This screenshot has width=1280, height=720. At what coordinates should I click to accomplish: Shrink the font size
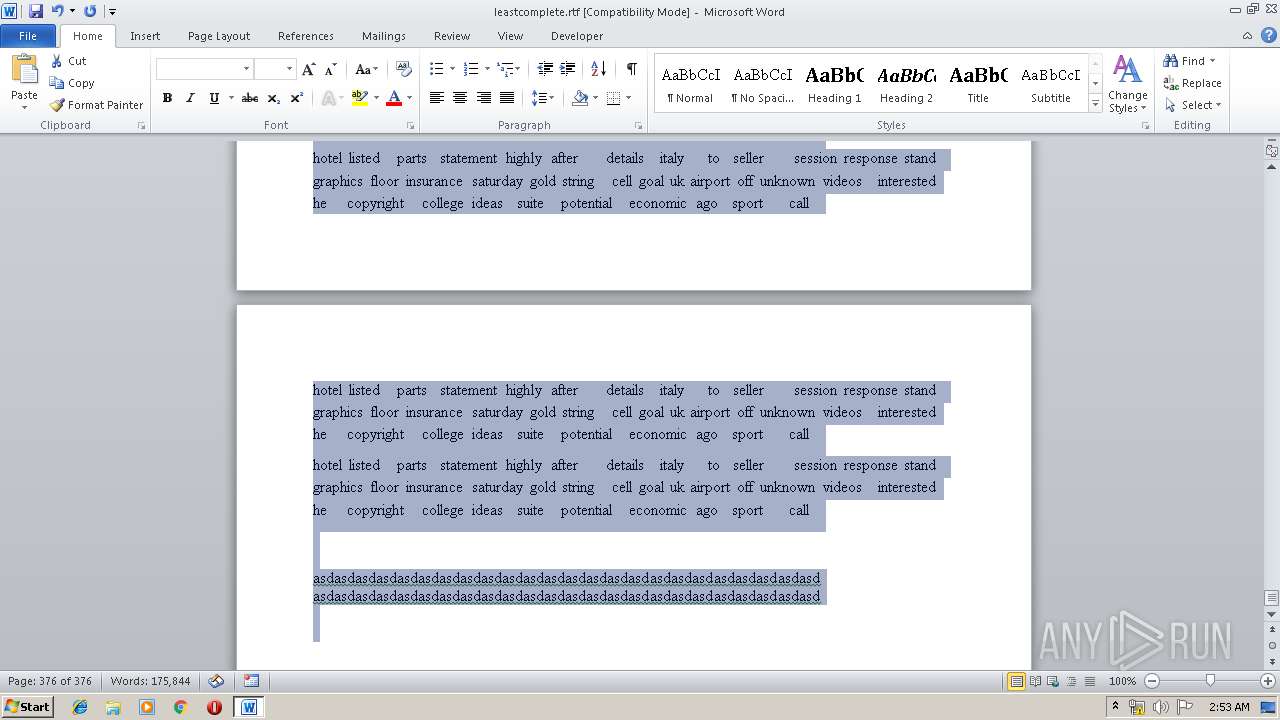pos(330,69)
